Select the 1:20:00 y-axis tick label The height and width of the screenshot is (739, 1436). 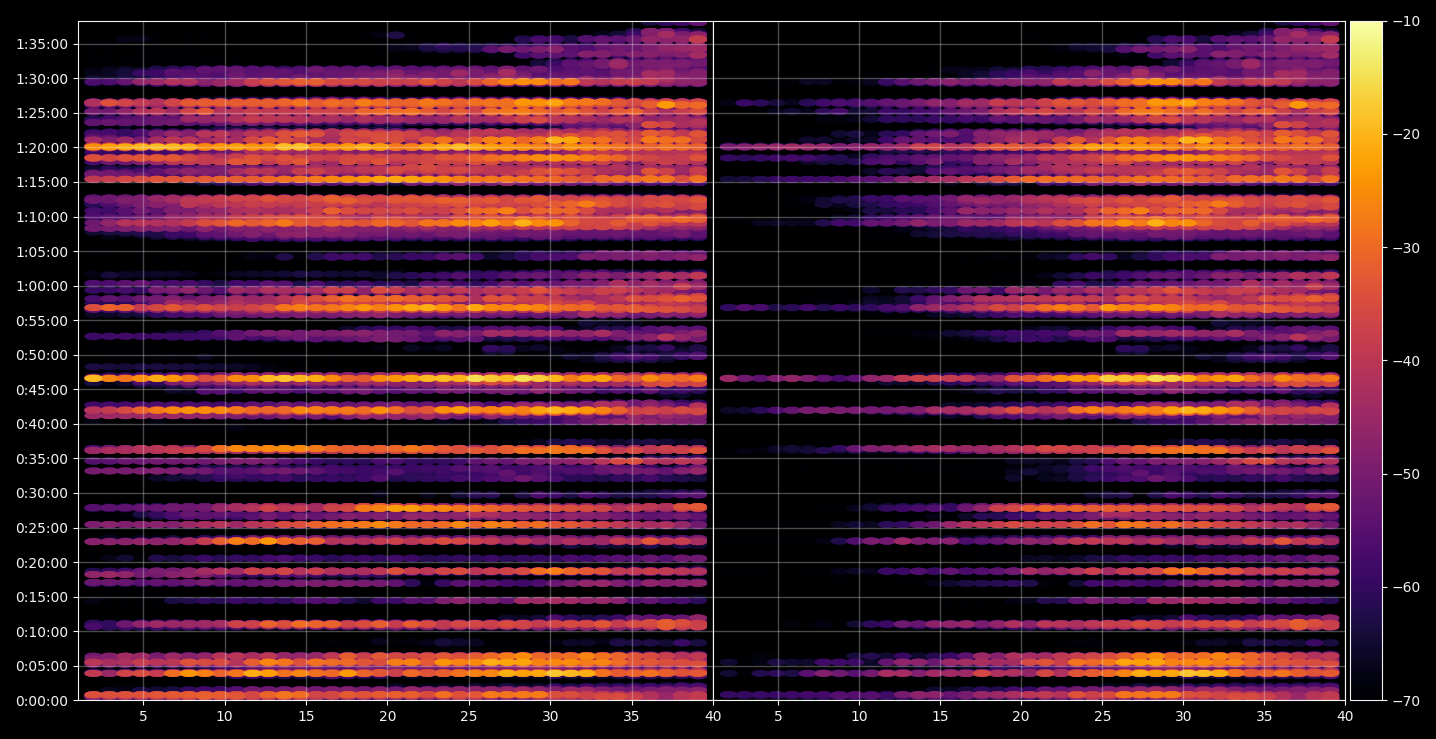(42, 148)
